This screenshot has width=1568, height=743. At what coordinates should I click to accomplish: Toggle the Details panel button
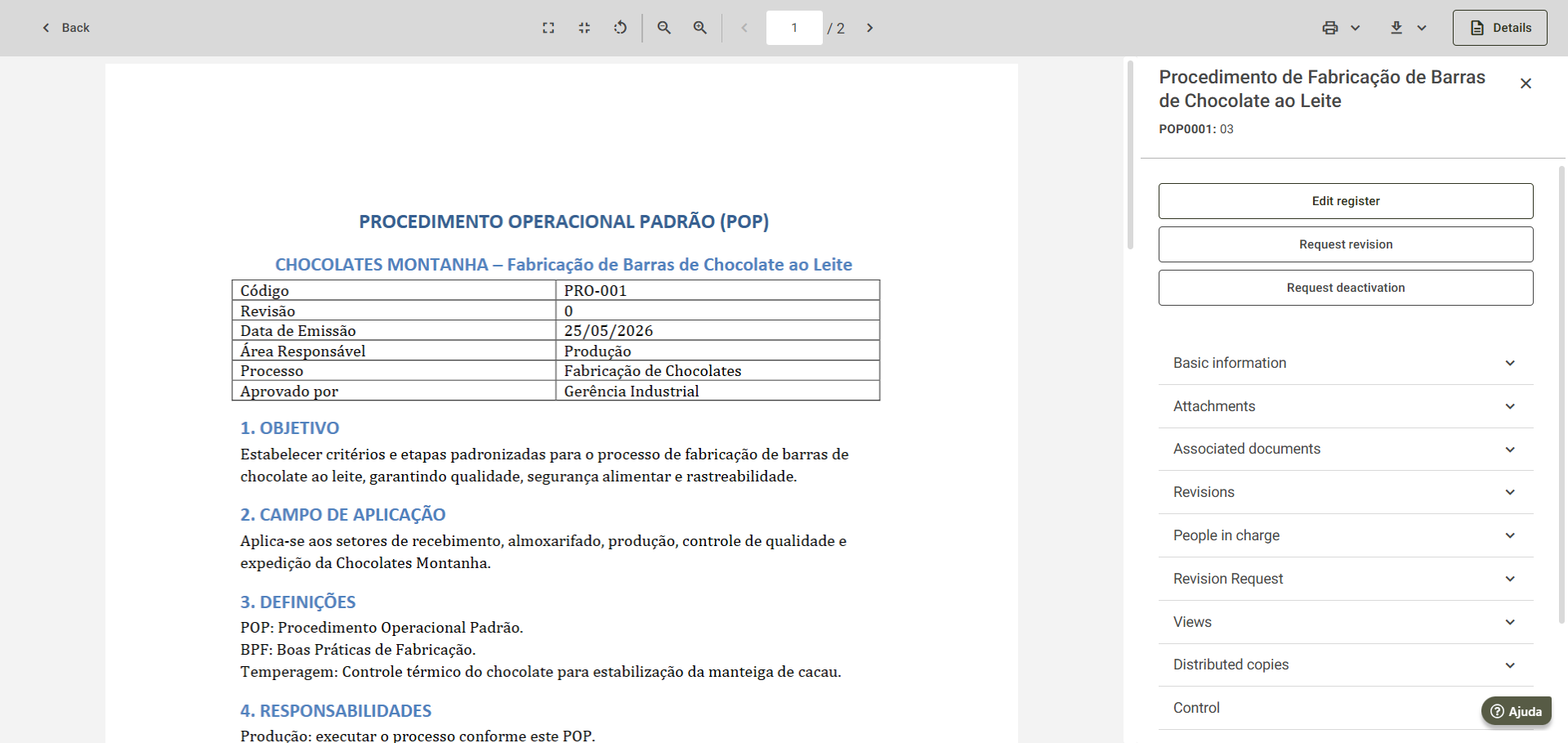1499,28
